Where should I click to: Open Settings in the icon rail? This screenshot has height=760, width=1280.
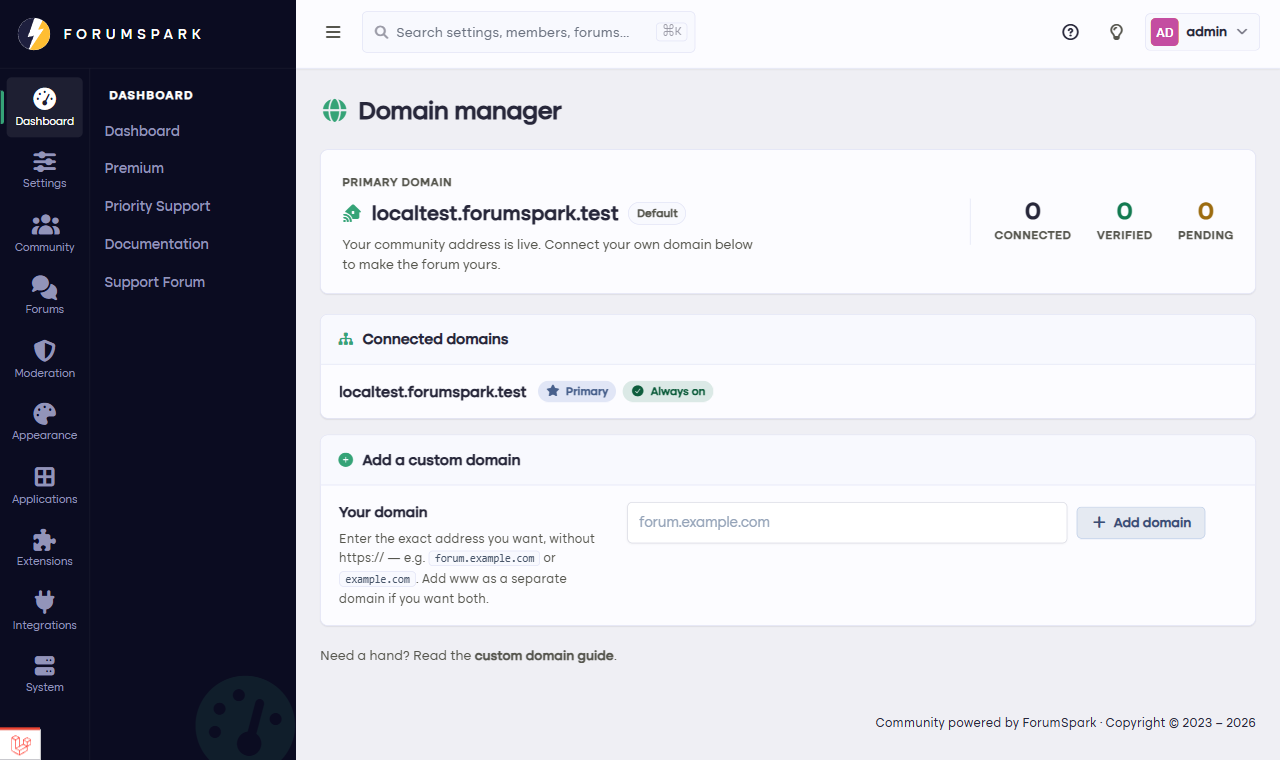(x=45, y=170)
